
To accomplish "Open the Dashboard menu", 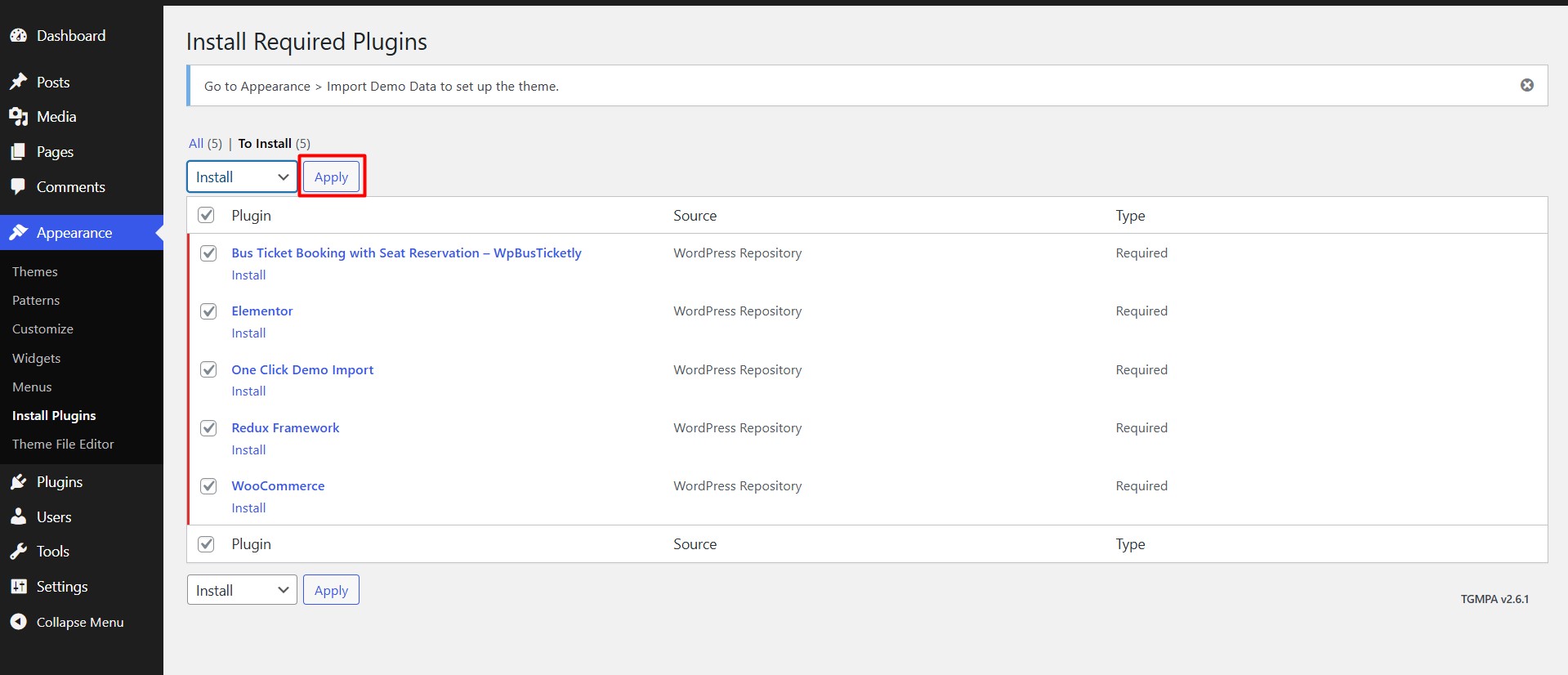I will point(71,36).
